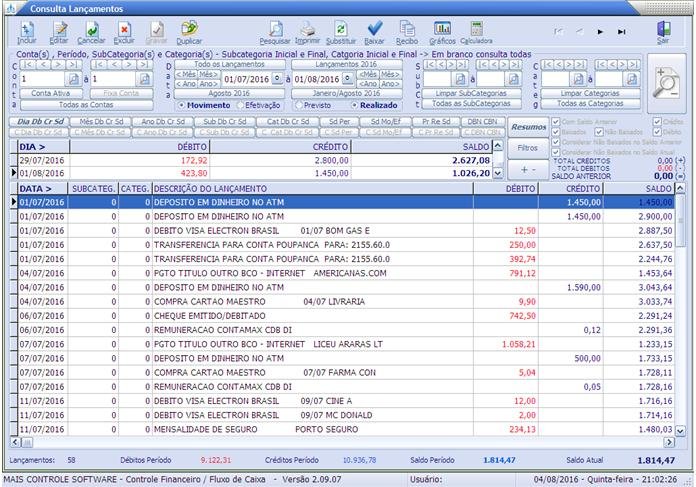Open the Gráficos chart tool
This screenshot has width=696, height=487.
[442, 33]
